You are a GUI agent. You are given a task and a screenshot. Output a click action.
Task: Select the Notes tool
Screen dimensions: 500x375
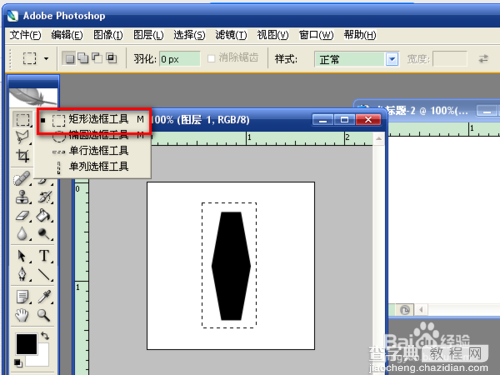(23, 296)
